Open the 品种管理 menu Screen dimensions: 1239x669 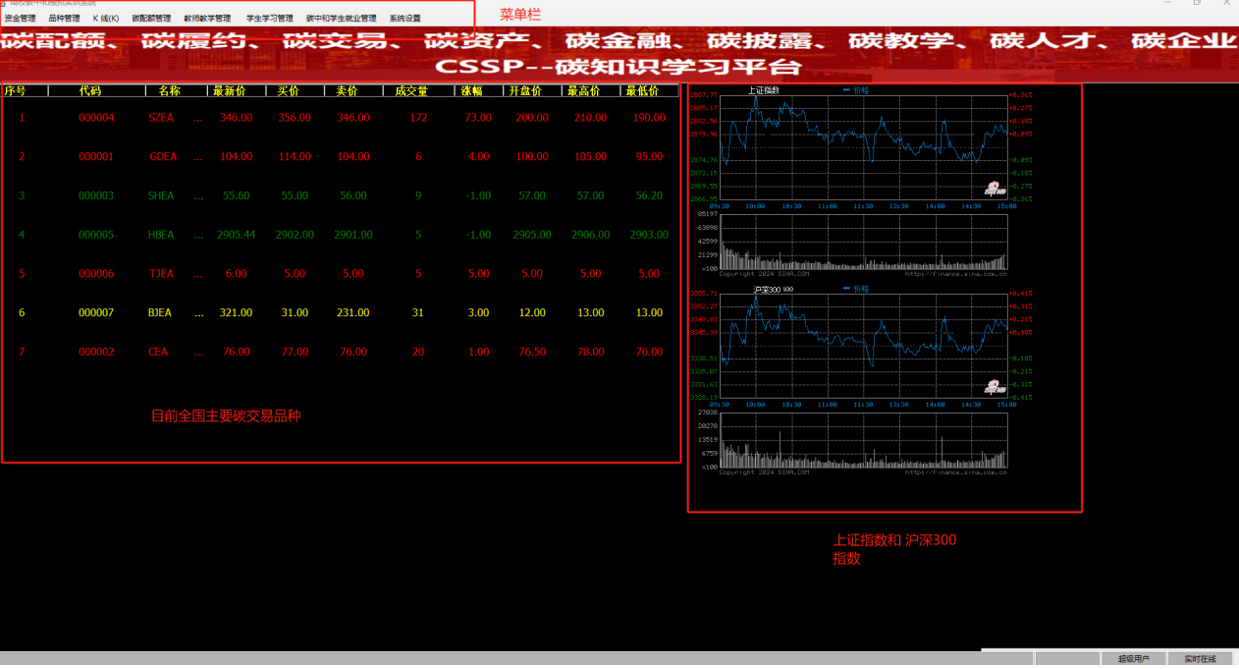pos(64,18)
